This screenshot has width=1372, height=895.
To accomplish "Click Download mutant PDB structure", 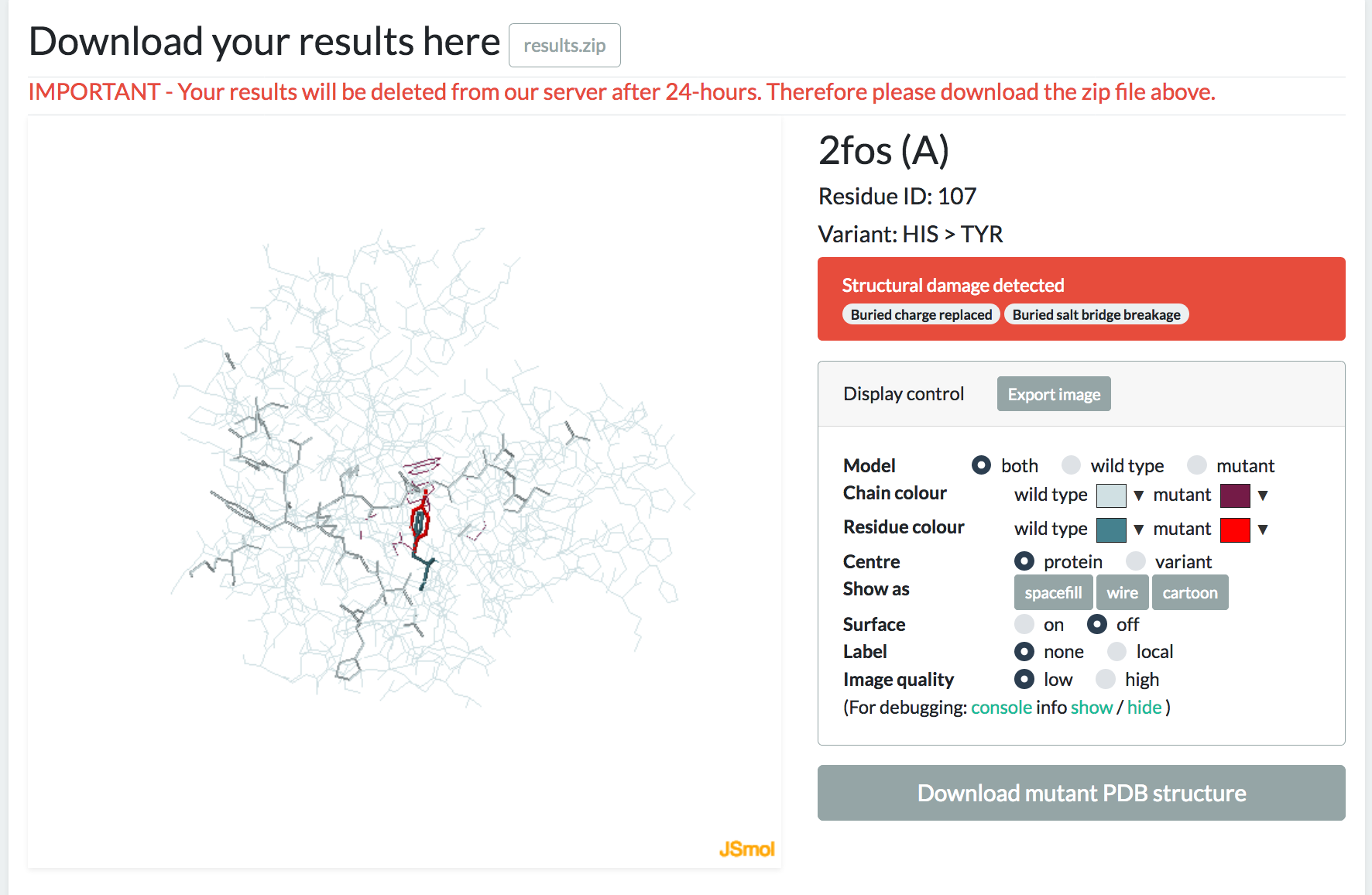I will coord(1081,793).
